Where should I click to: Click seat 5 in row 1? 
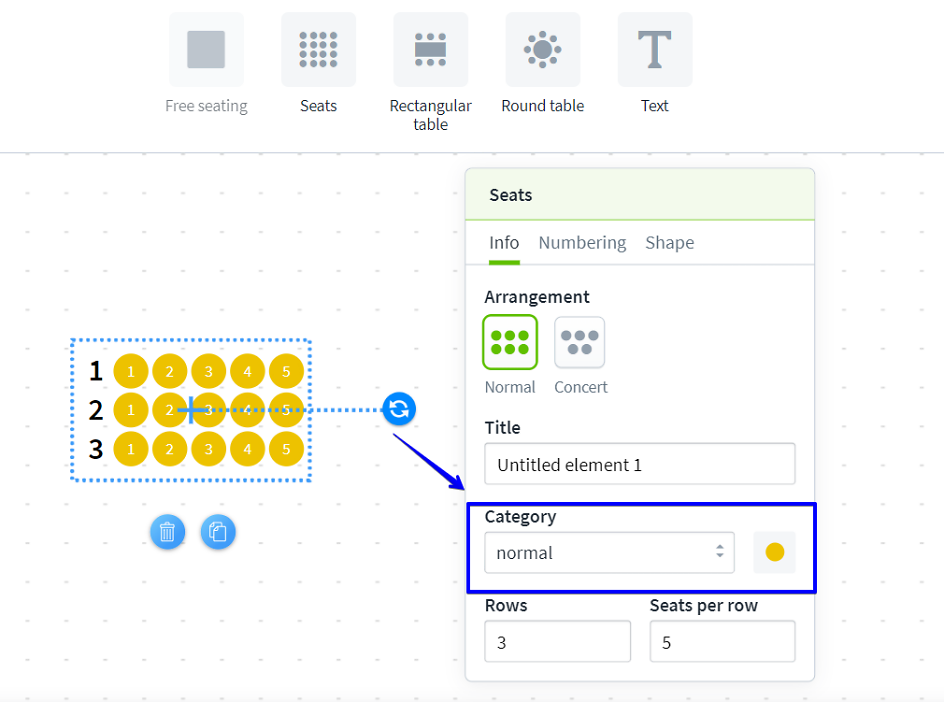286,372
